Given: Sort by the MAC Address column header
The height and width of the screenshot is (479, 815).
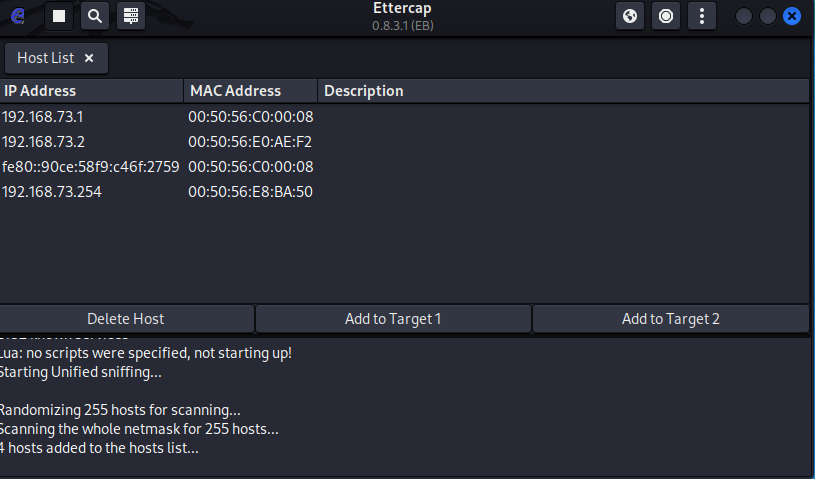Looking at the screenshot, I should (251, 91).
